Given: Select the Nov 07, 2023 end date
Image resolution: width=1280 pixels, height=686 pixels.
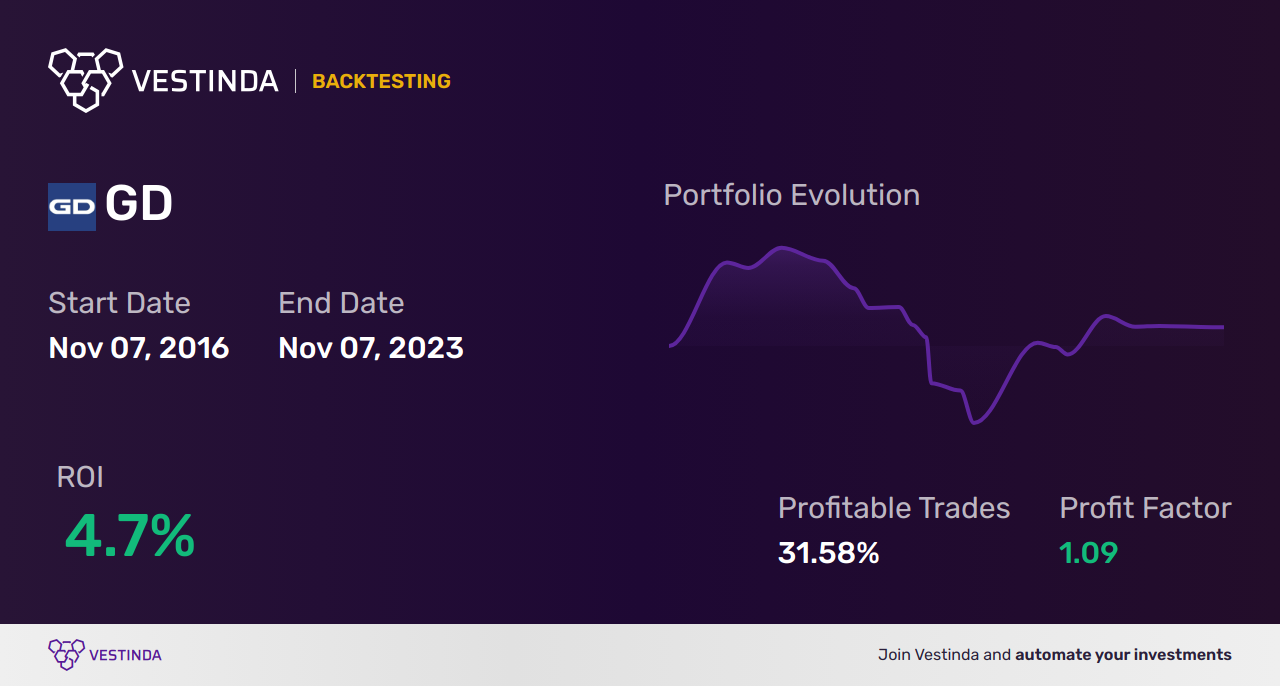Looking at the screenshot, I should pyautogui.click(x=371, y=348).
